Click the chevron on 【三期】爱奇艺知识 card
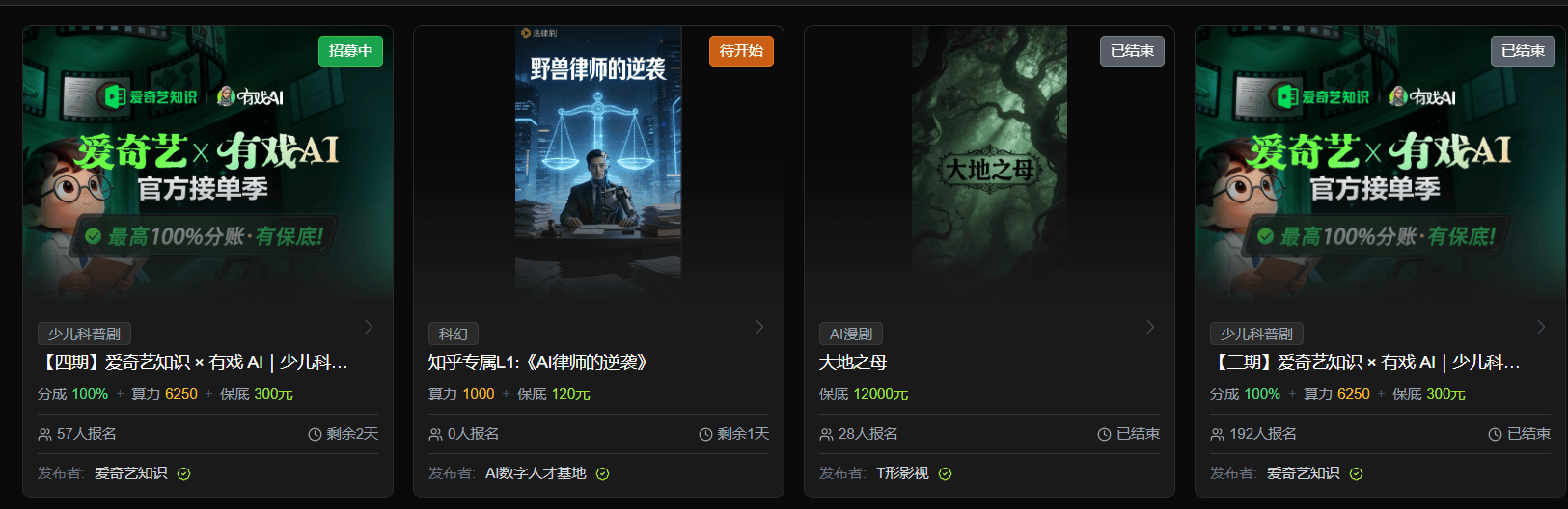1568x509 pixels. pos(1541,328)
